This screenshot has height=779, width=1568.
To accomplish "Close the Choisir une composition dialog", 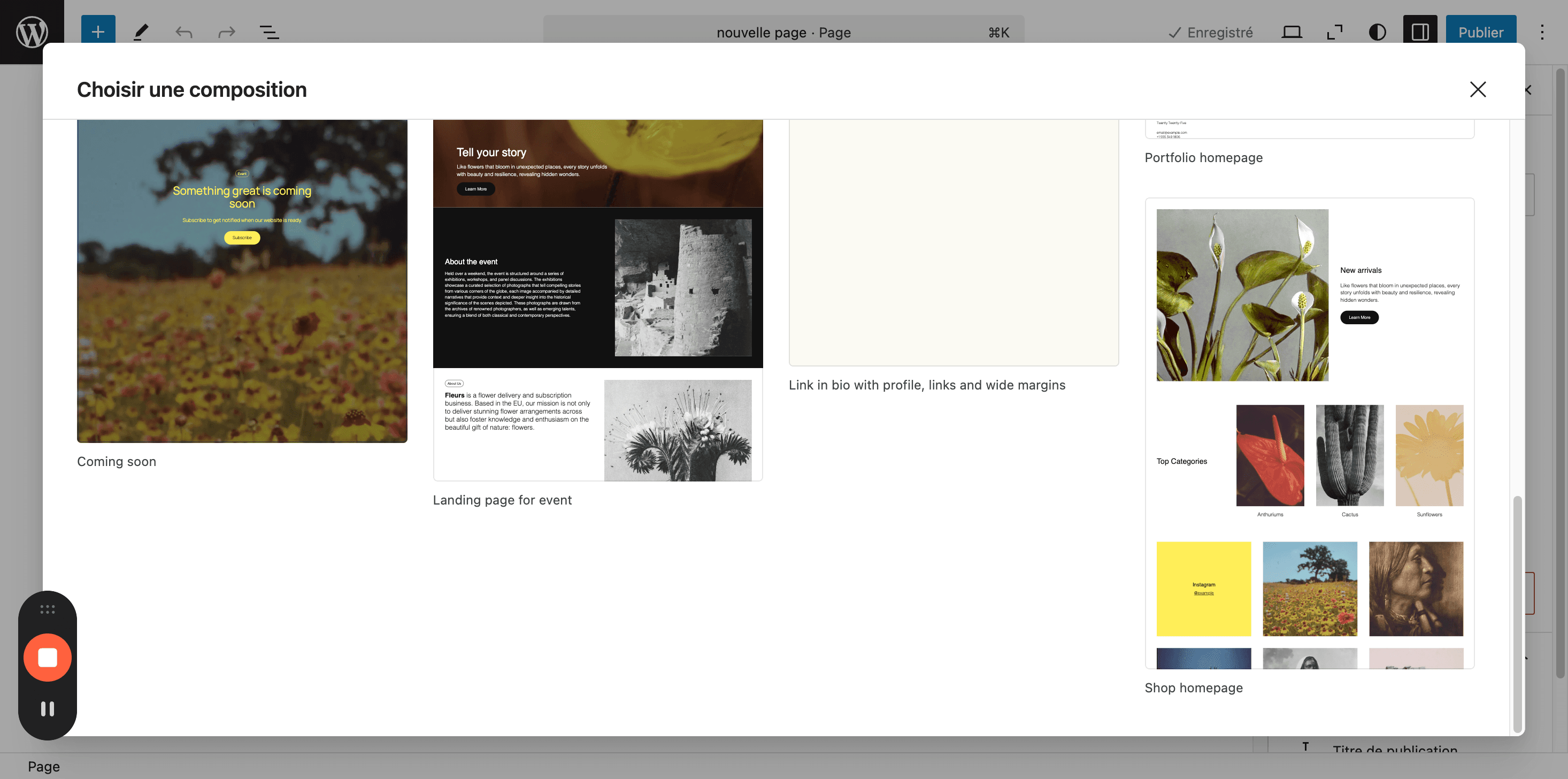I will coord(1477,89).
